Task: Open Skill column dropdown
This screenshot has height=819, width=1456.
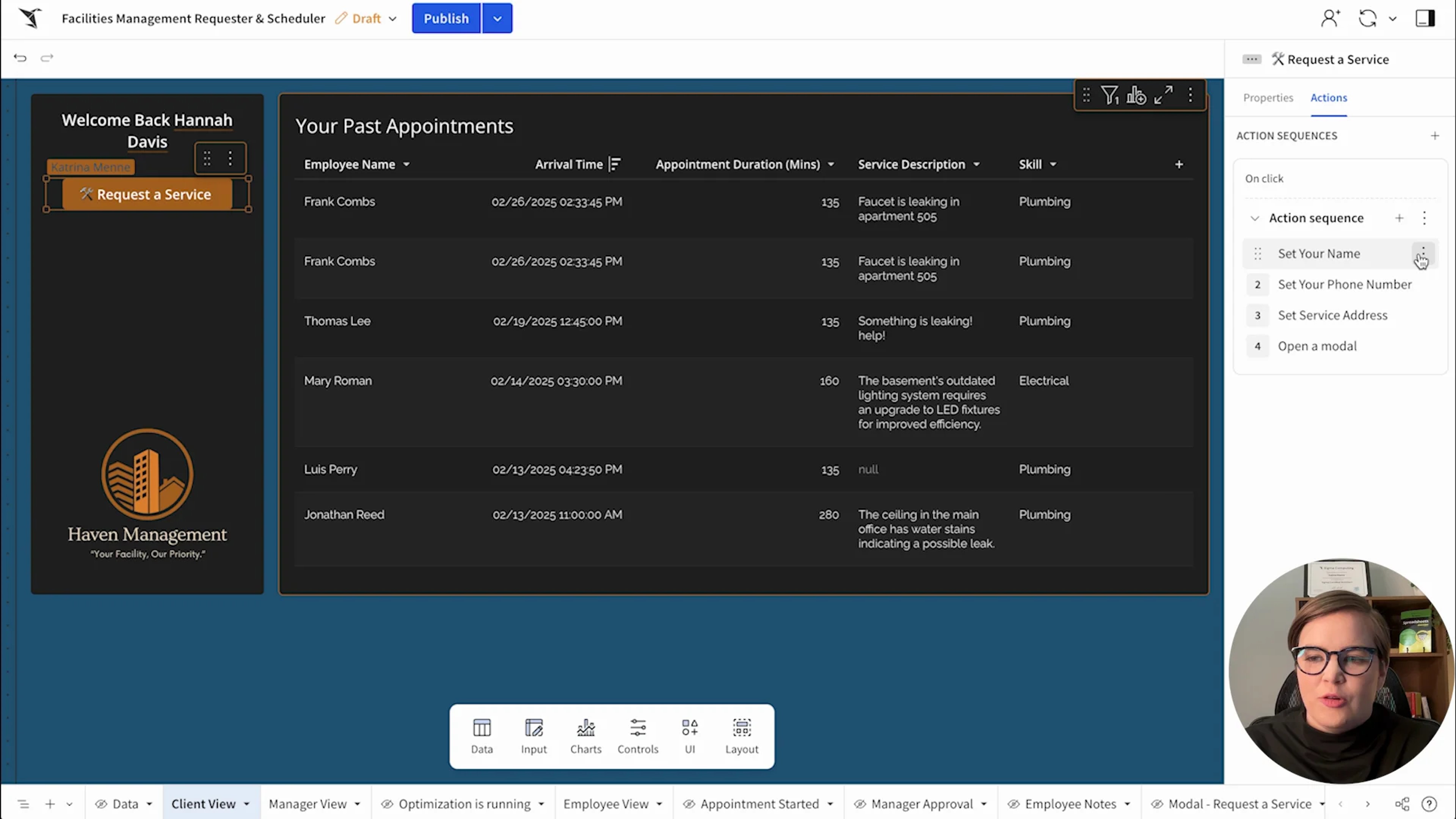Action: tap(1053, 165)
